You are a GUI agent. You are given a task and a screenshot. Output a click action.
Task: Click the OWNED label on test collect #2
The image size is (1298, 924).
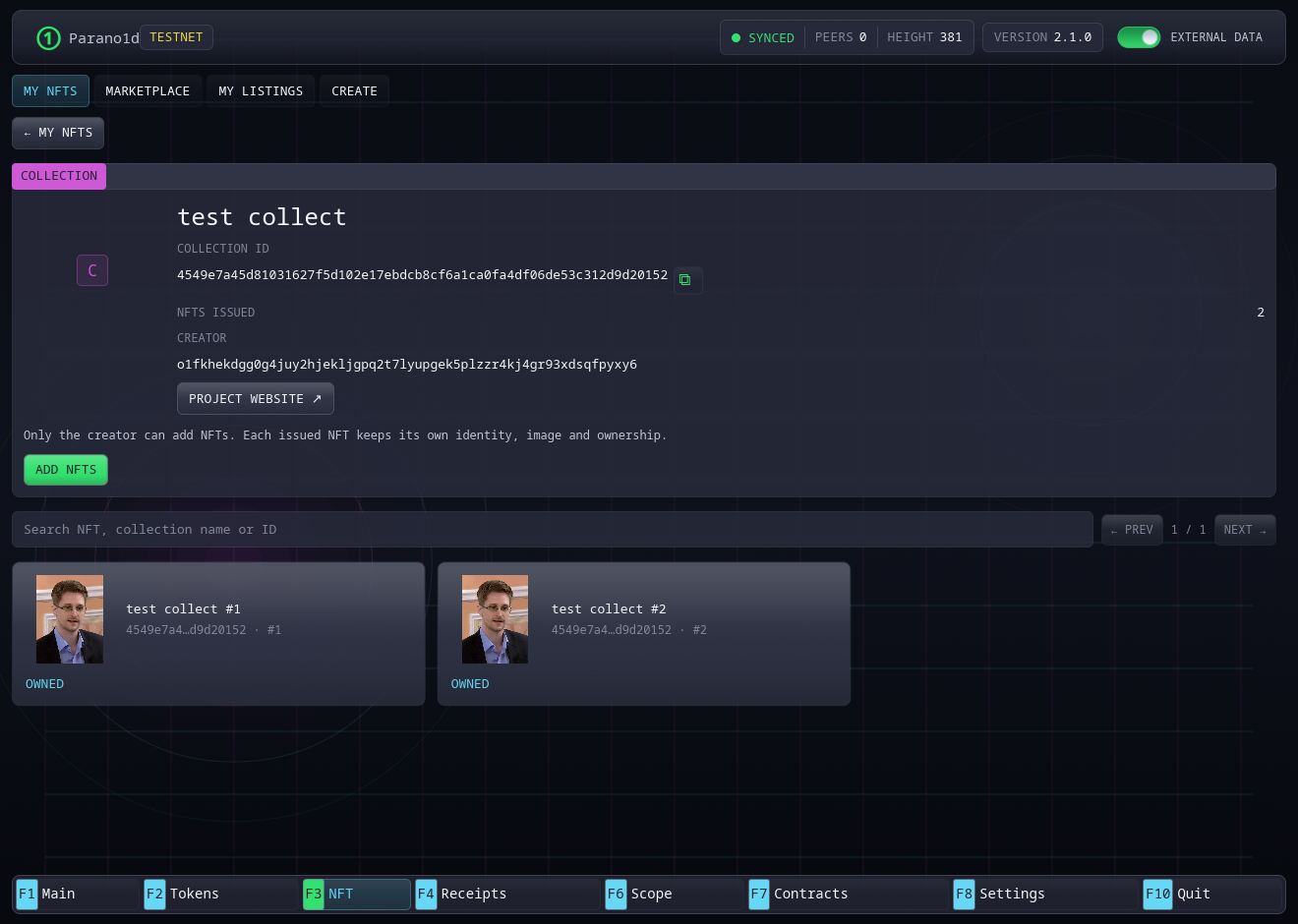tap(470, 684)
